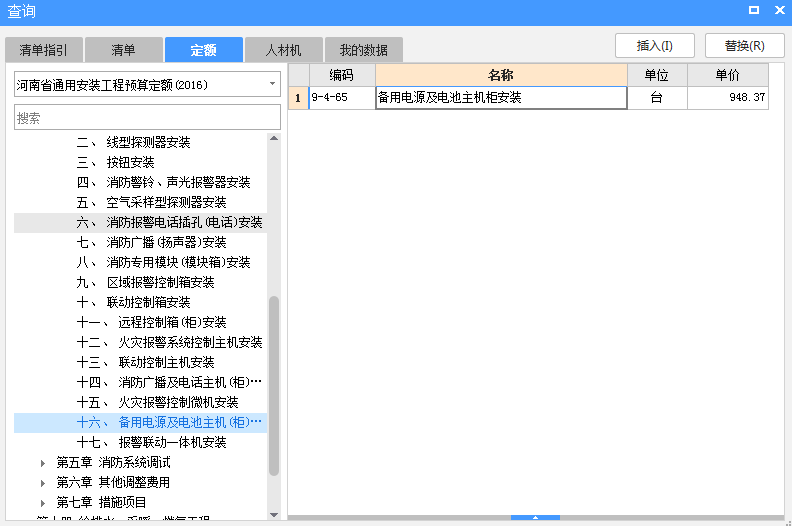Select 十五、火灾报警控制微机安装
The height and width of the screenshot is (526, 792).
[x=157, y=403]
